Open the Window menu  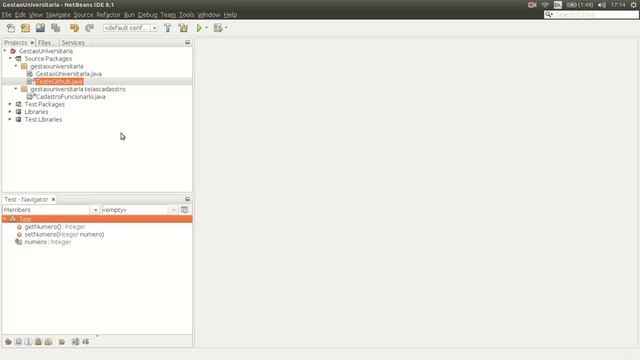(209, 15)
